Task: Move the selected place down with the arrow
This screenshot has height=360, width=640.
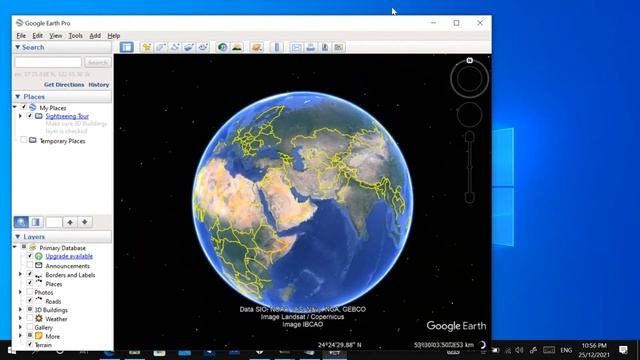Action: point(84,222)
